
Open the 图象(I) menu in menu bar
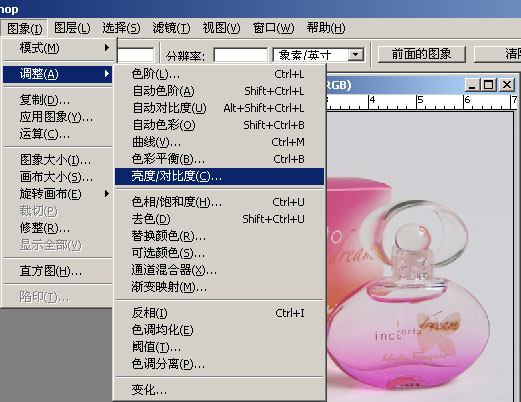(x=24, y=28)
